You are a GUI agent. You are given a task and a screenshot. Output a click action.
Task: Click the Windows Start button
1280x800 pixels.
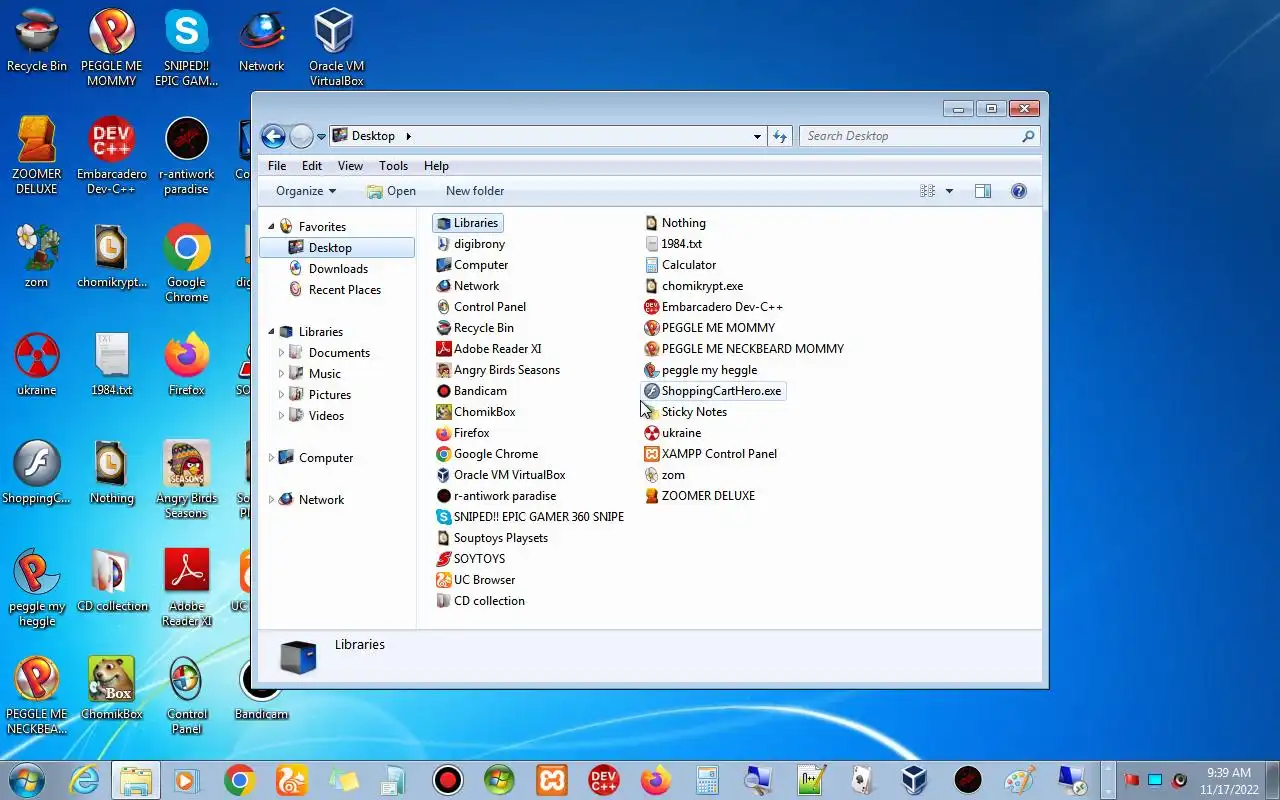point(26,780)
